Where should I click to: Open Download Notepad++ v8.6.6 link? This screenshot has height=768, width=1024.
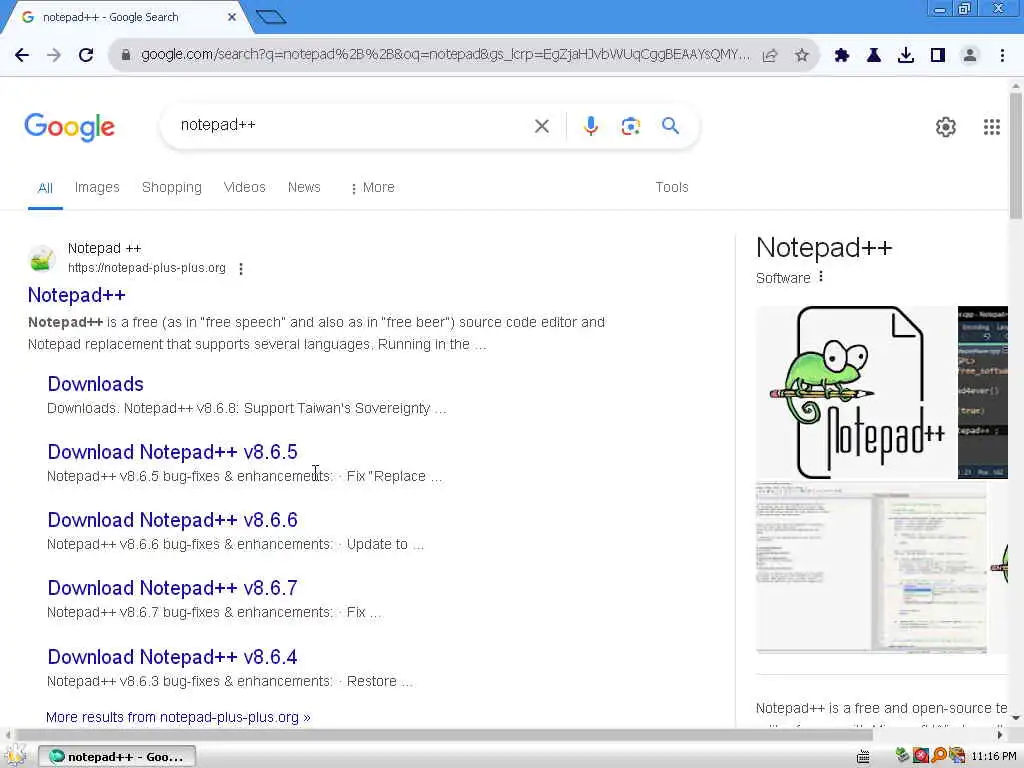pos(172,520)
